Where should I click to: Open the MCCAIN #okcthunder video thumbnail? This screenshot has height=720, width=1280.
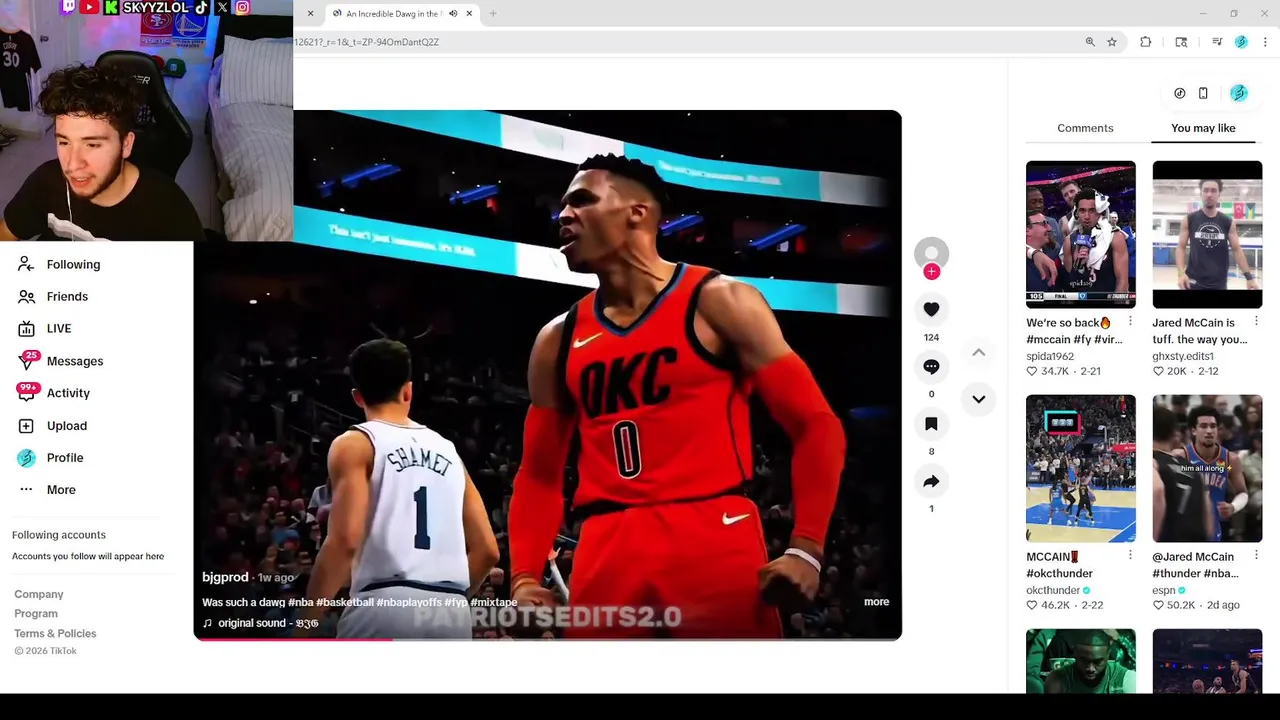pos(1080,468)
